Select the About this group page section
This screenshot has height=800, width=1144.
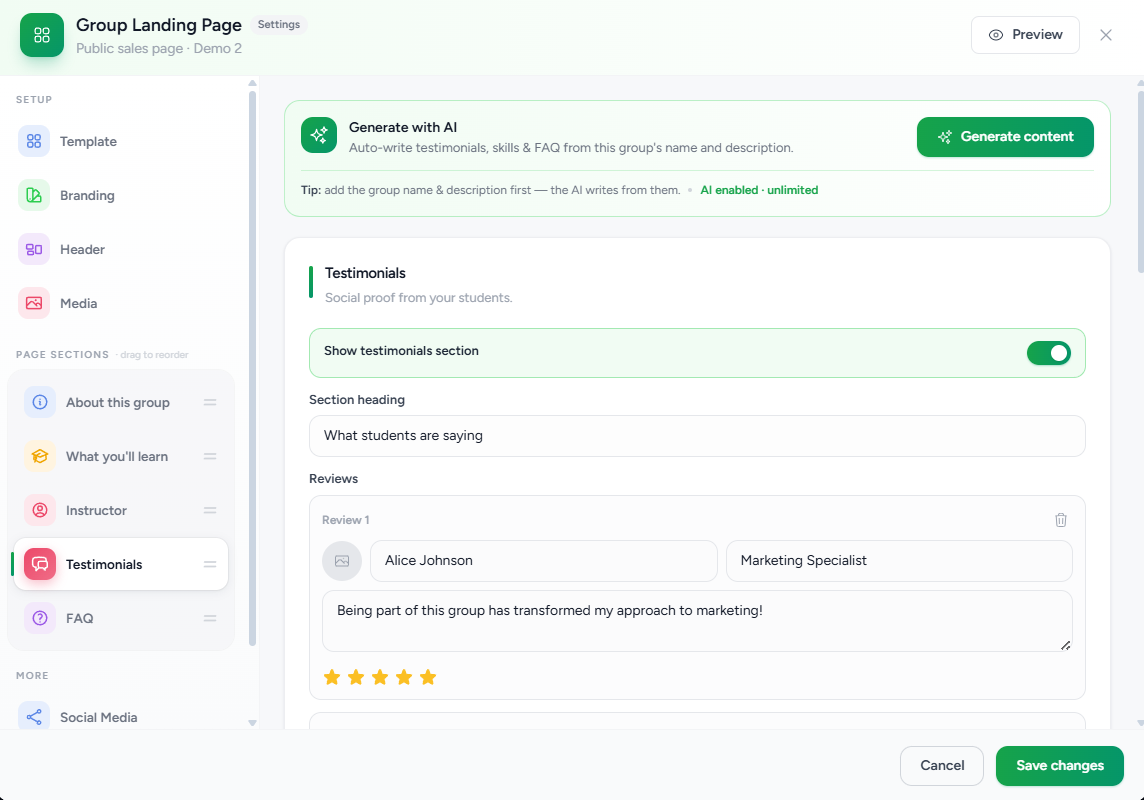(121, 403)
